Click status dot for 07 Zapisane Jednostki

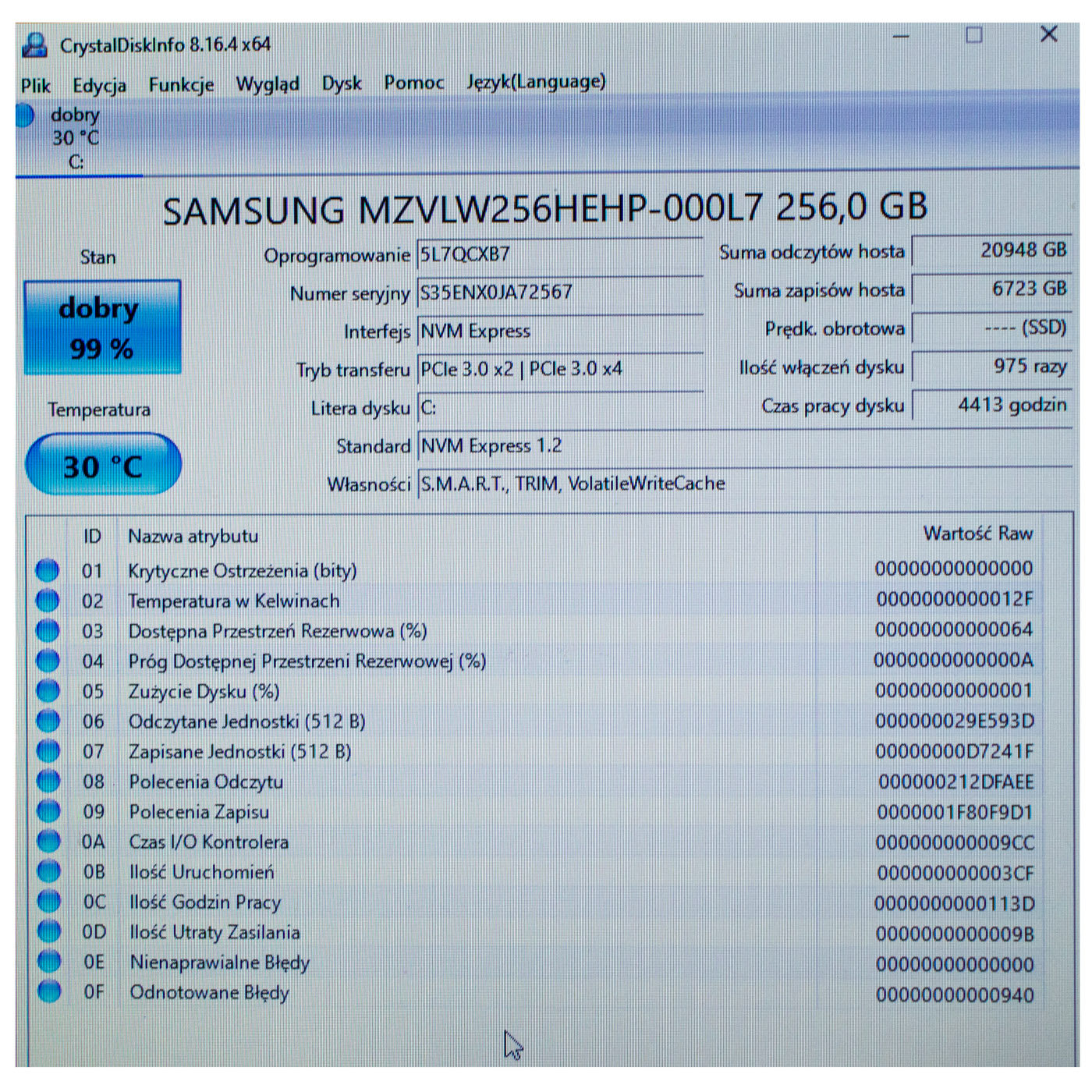point(48,751)
